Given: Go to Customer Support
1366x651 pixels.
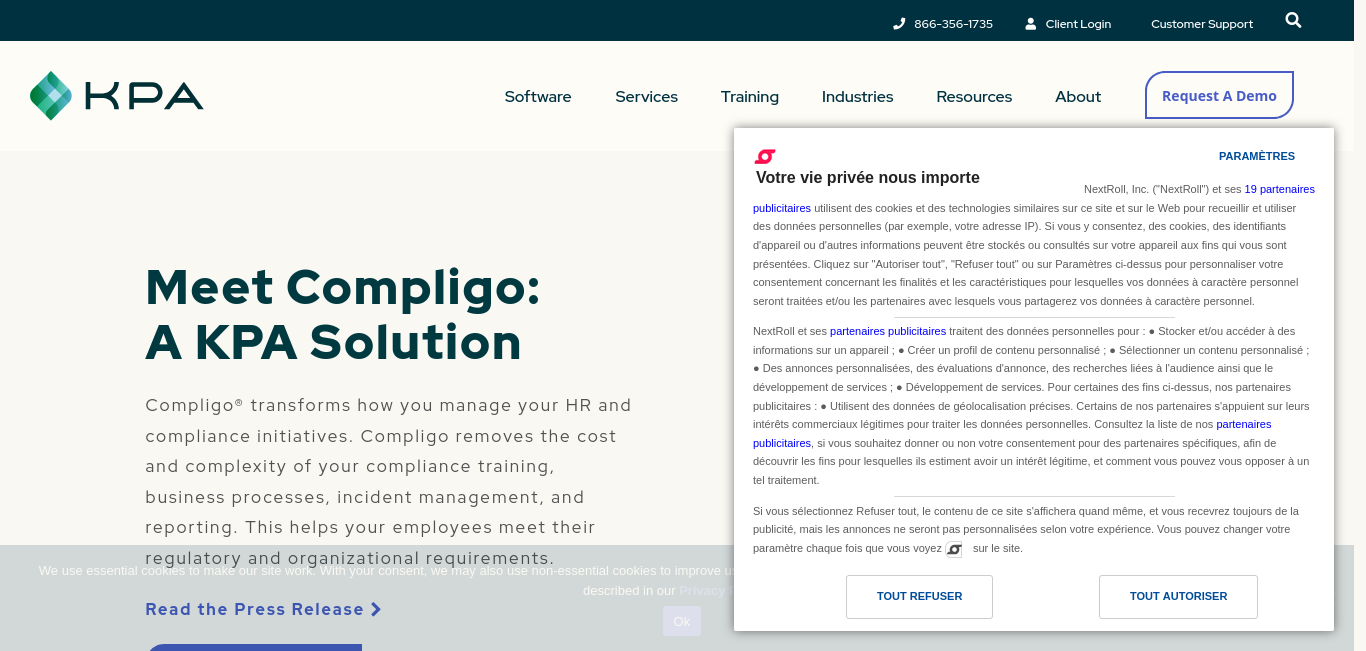Looking at the screenshot, I should pos(1202,24).
